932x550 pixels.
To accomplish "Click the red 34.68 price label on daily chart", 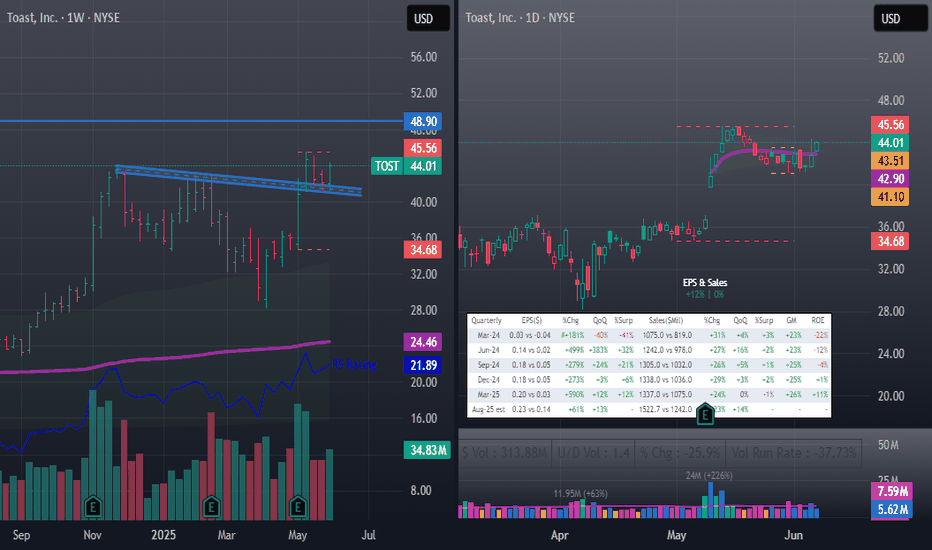I will coord(890,241).
